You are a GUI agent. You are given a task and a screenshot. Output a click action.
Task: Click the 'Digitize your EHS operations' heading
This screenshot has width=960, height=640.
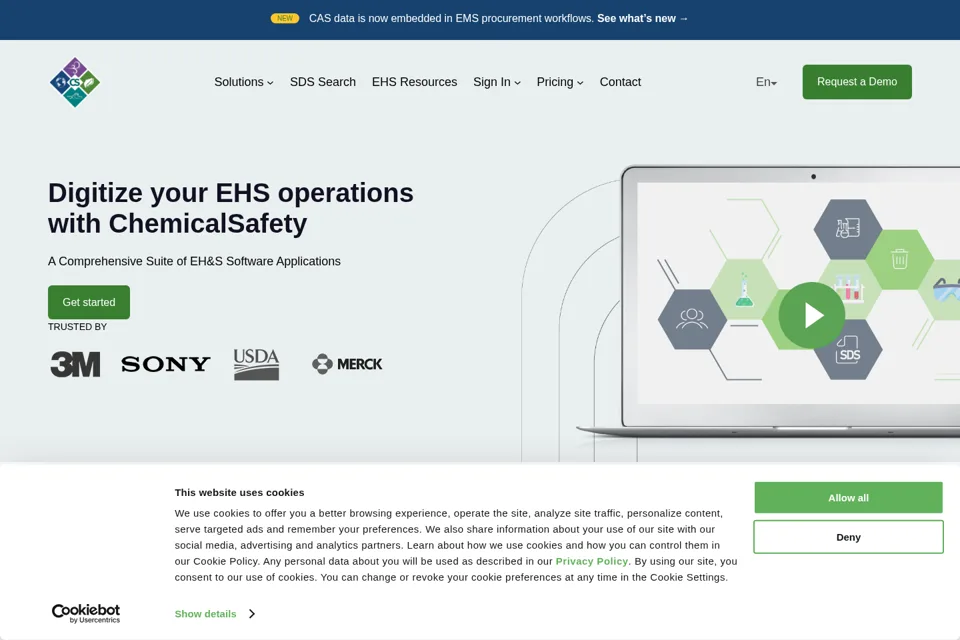click(231, 208)
